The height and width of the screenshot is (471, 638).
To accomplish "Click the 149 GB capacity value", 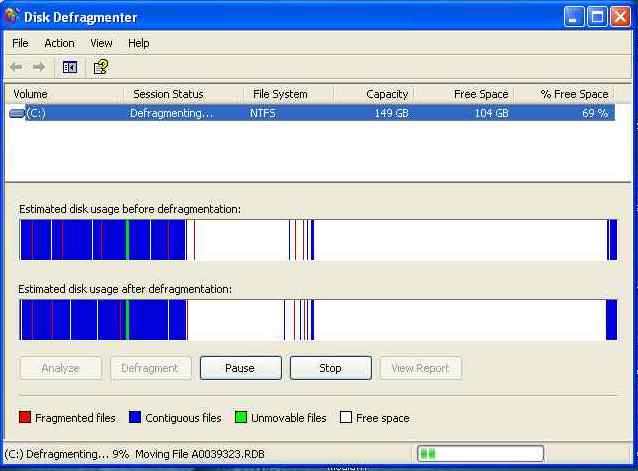I will 391,113.
